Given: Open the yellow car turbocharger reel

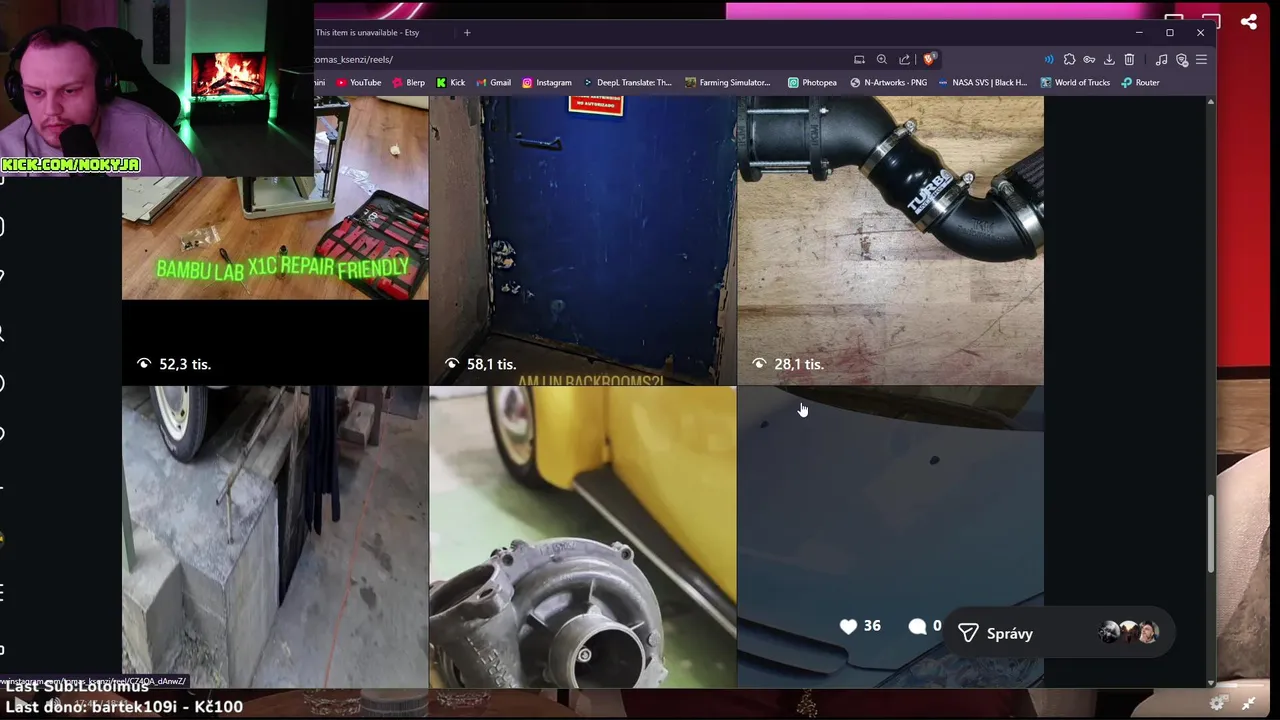Looking at the screenshot, I should click(x=583, y=538).
